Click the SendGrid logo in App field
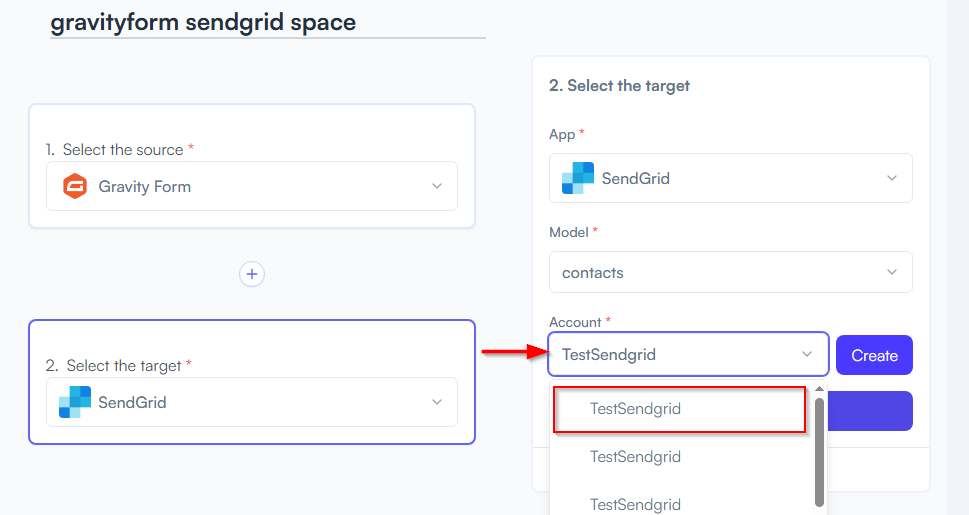Viewport: 969px width, 515px height. (578, 178)
